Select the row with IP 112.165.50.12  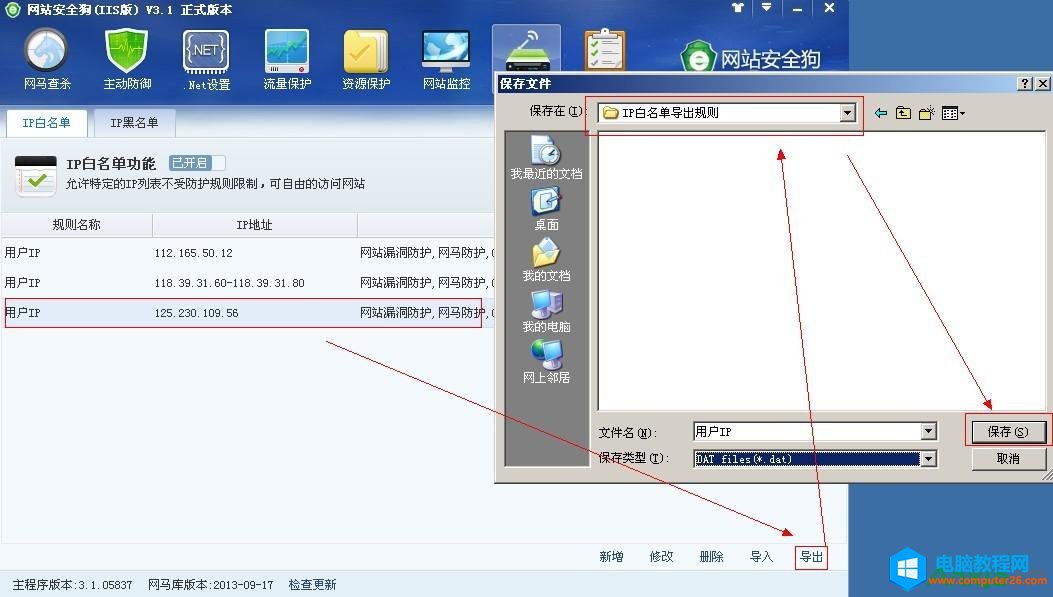pyautogui.click(x=247, y=253)
